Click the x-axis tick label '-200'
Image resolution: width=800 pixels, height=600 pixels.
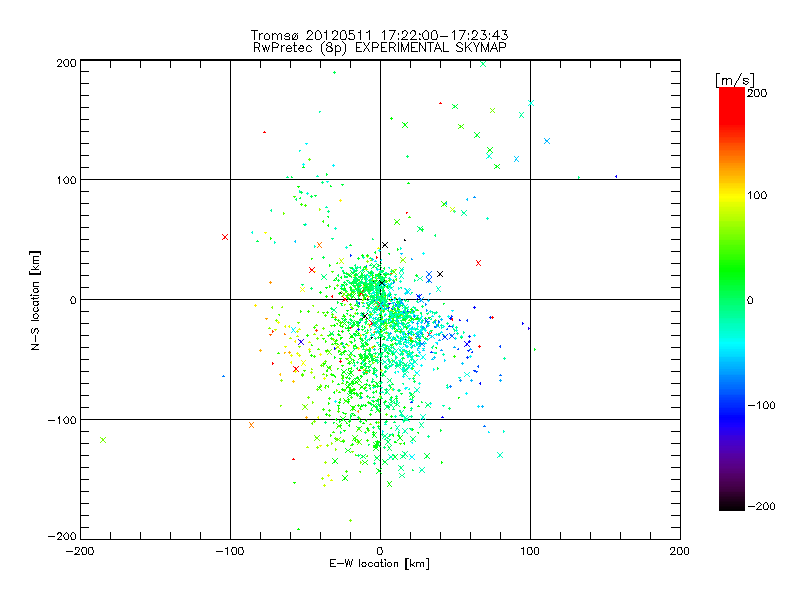[80, 551]
